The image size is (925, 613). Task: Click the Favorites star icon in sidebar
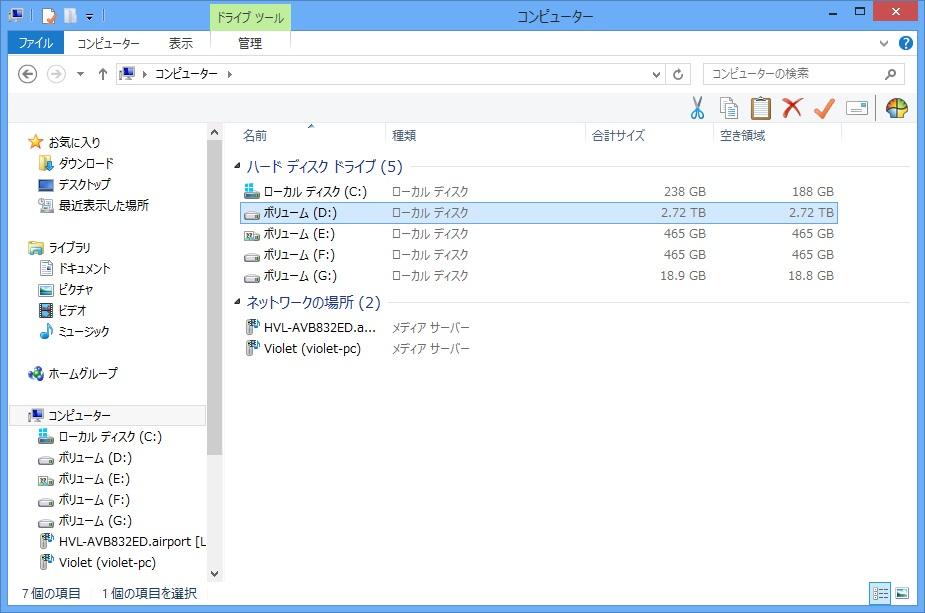tap(35, 142)
